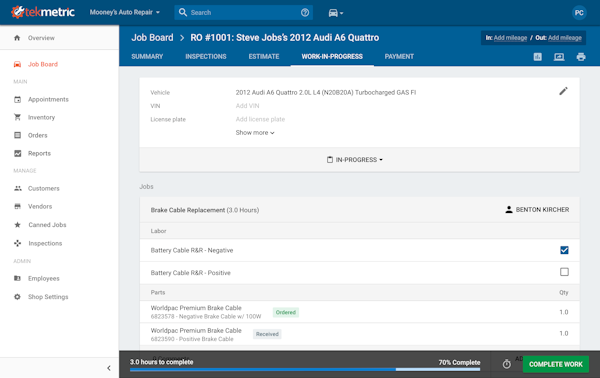This screenshot has width=600, height=378.
Task: Open the vehicle car icon menu
Action: pos(336,13)
